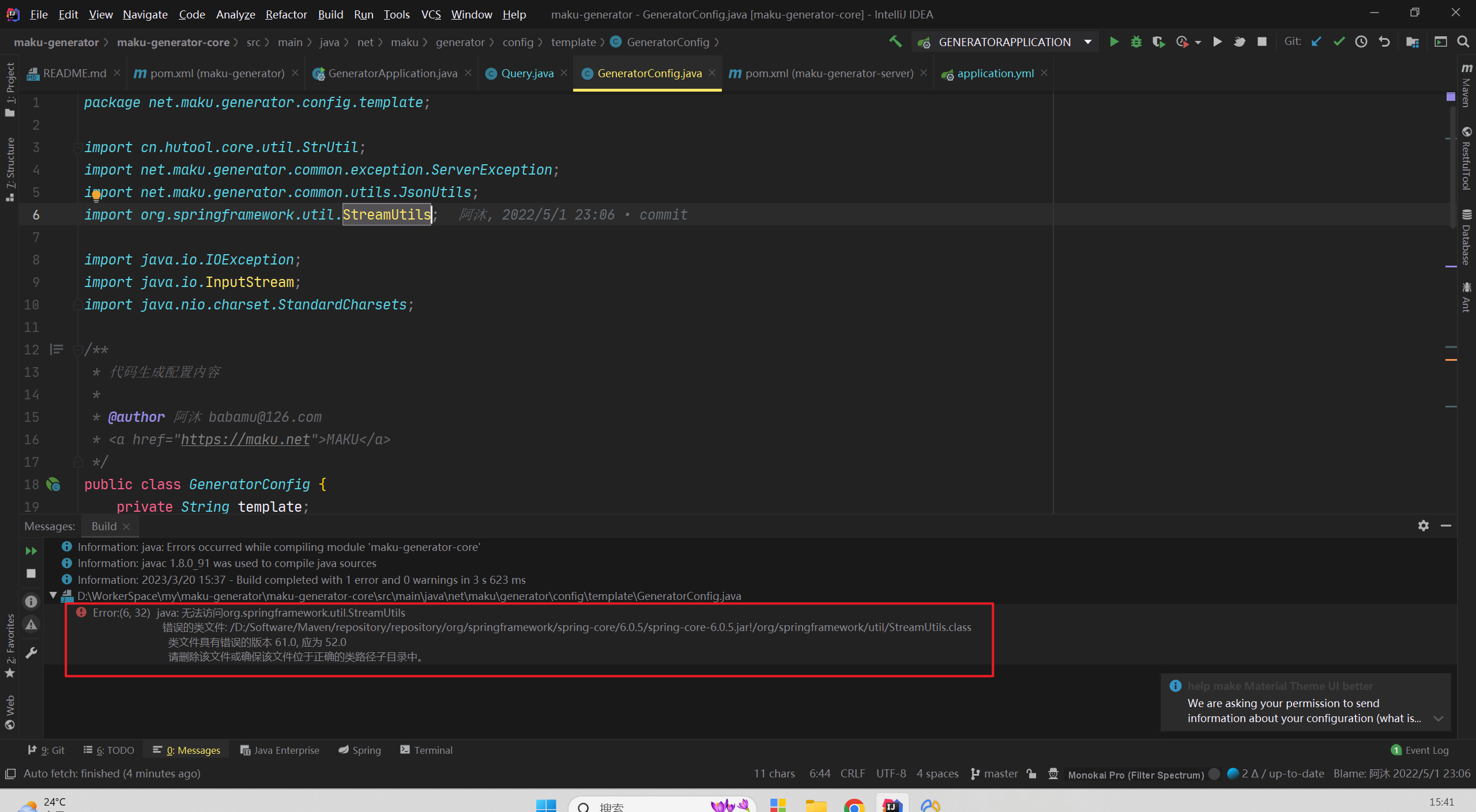Change UTF-8 encoding in status bar
The height and width of the screenshot is (812, 1476).
pos(891,773)
